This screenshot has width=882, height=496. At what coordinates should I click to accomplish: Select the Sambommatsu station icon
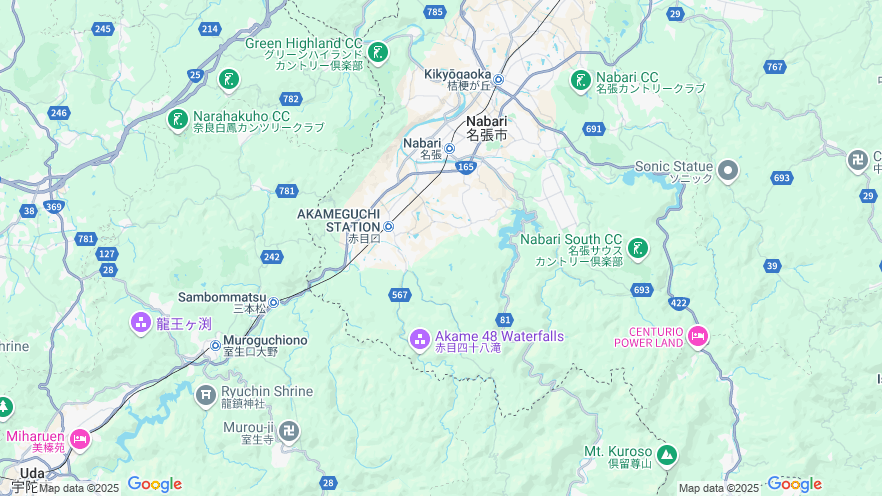tap(273, 303)
